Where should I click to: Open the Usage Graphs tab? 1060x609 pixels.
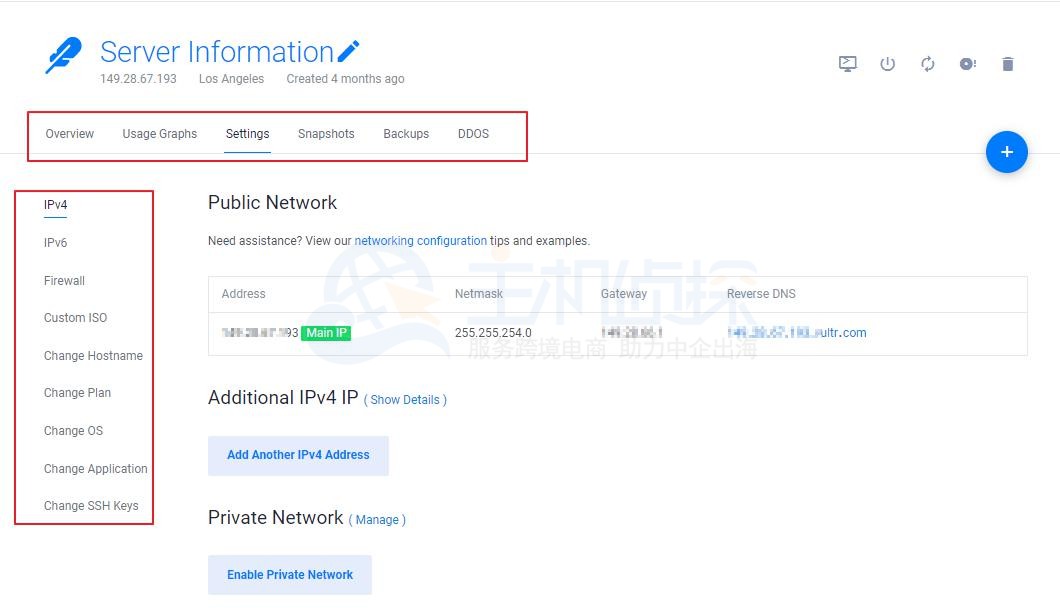(160, 134)
